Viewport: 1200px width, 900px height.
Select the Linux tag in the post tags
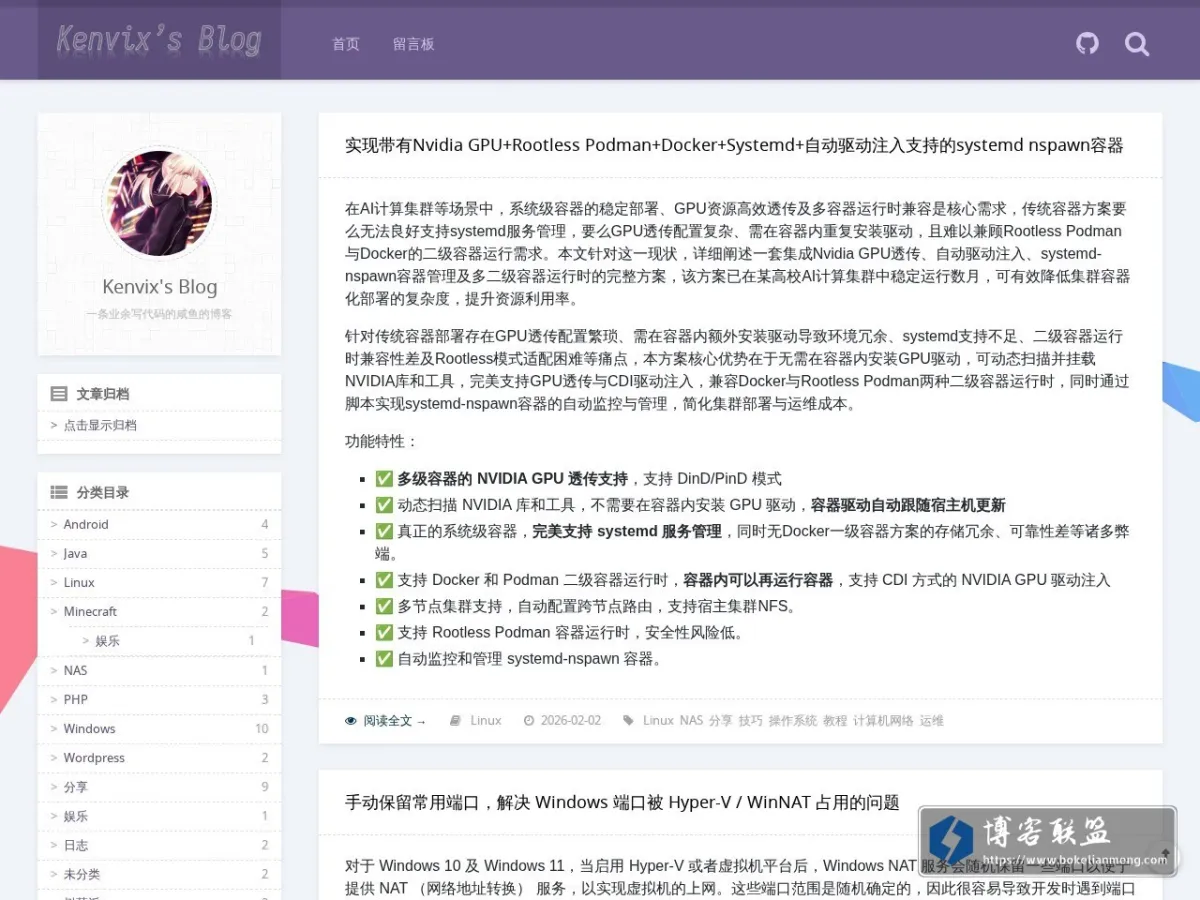coord(658,720)
